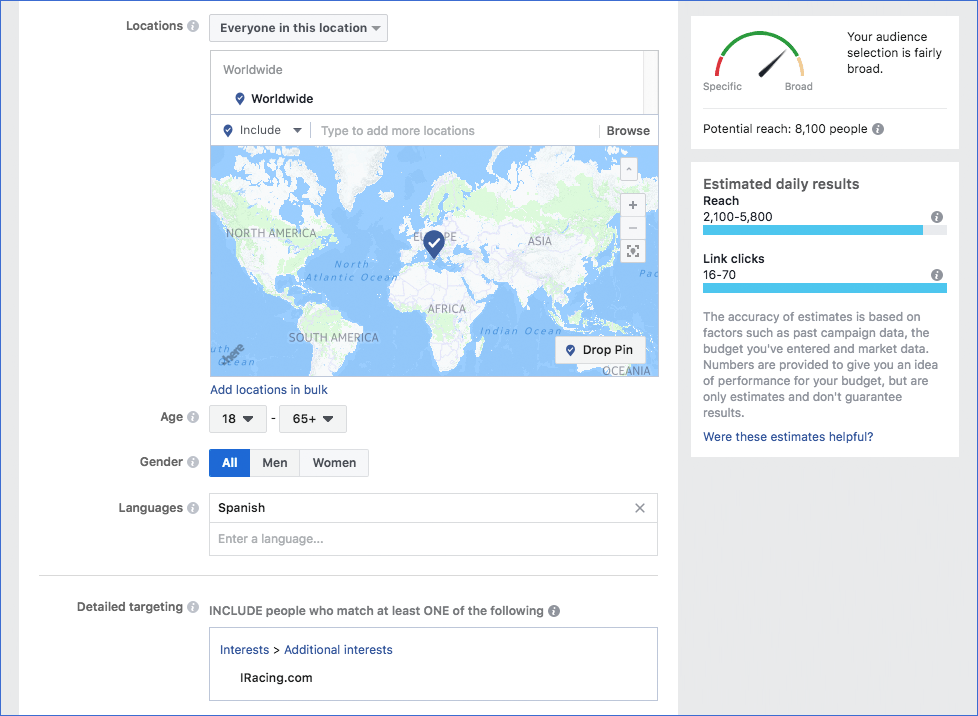
Task: Click the Add locations in bulk link
Action: coord(269,390)
